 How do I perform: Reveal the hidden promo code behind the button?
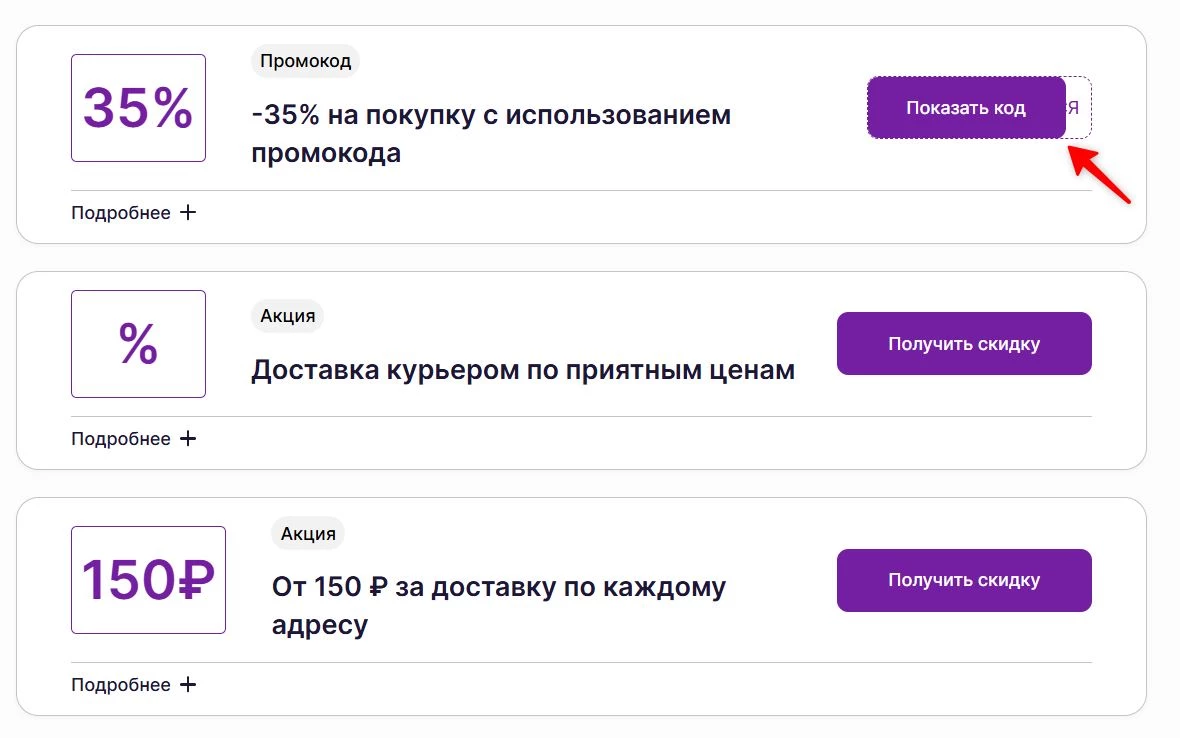(966, 107)
